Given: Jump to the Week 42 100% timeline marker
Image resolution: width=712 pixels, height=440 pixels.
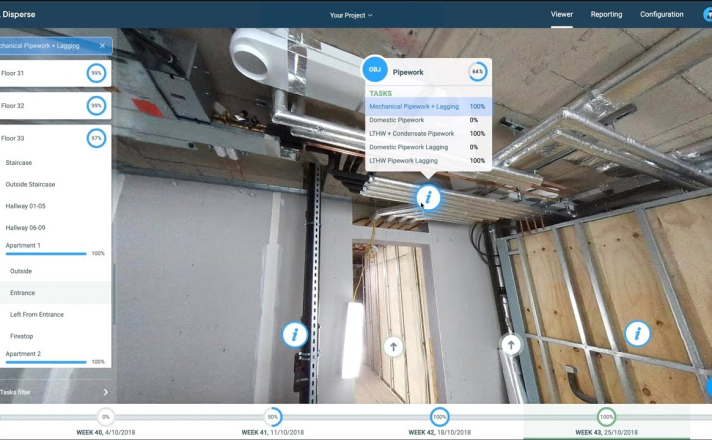Looking at the screenshot, I should point(439,416).
